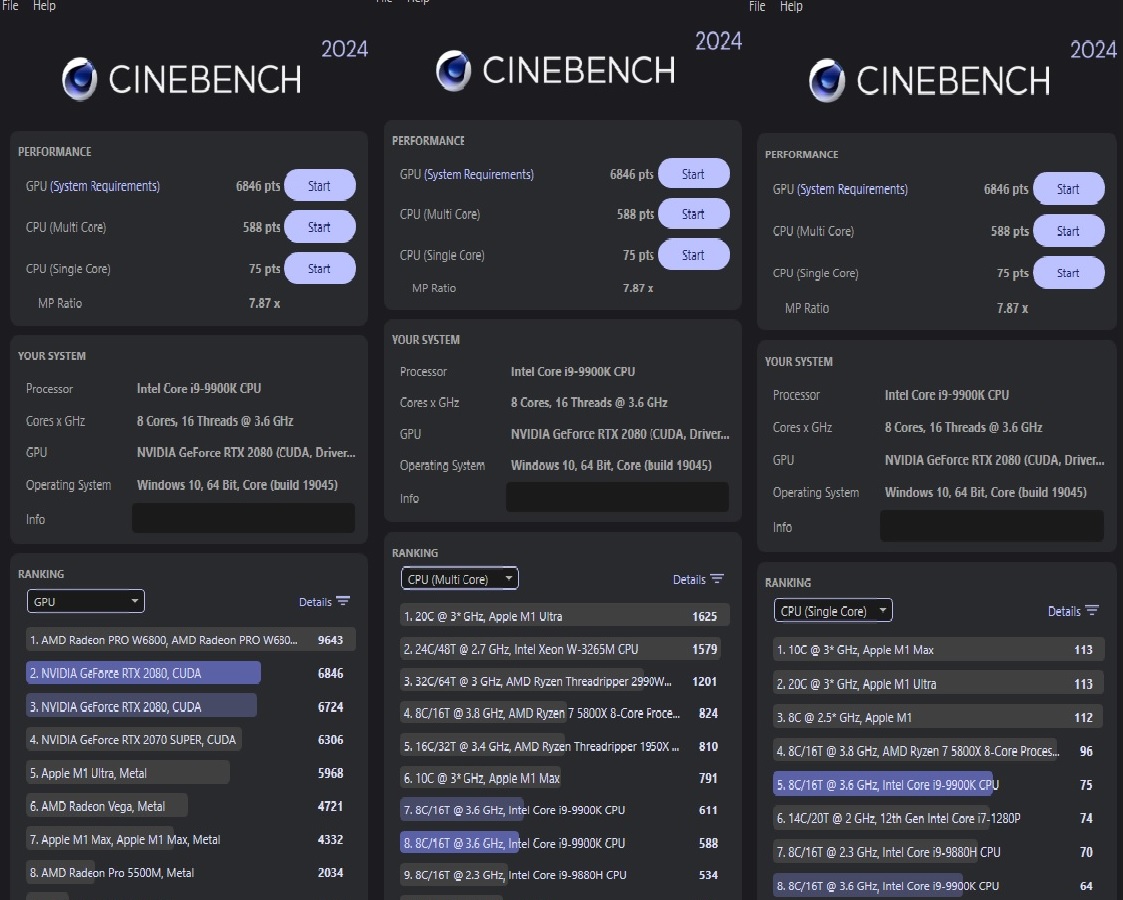Start CPU Multi Core test in middle window
The width and height of the screenshot is (1123, 900).
click(693, 214)
